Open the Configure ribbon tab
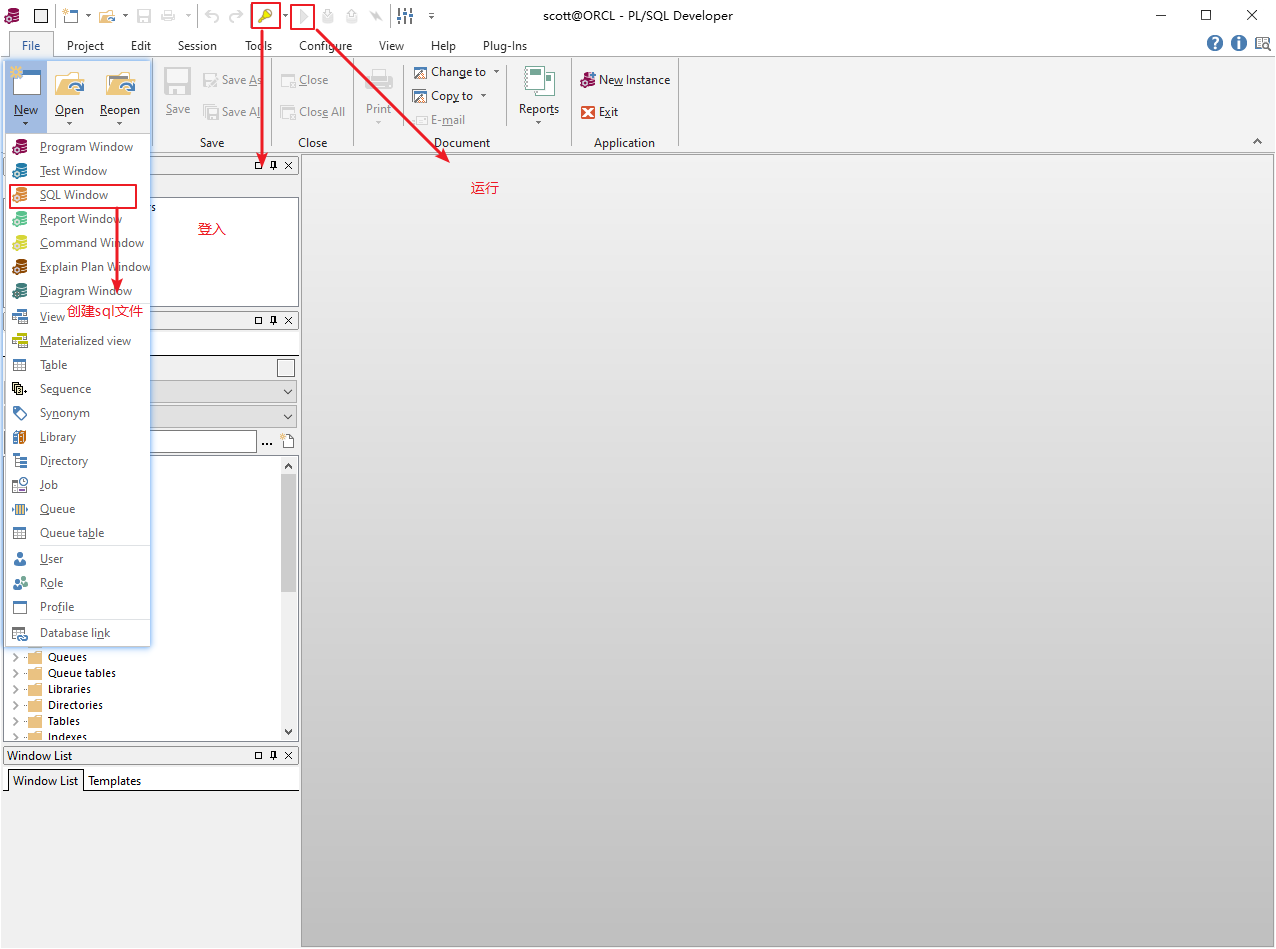The height and width of the screenshot is (949, 1276). tap(325, 45)
